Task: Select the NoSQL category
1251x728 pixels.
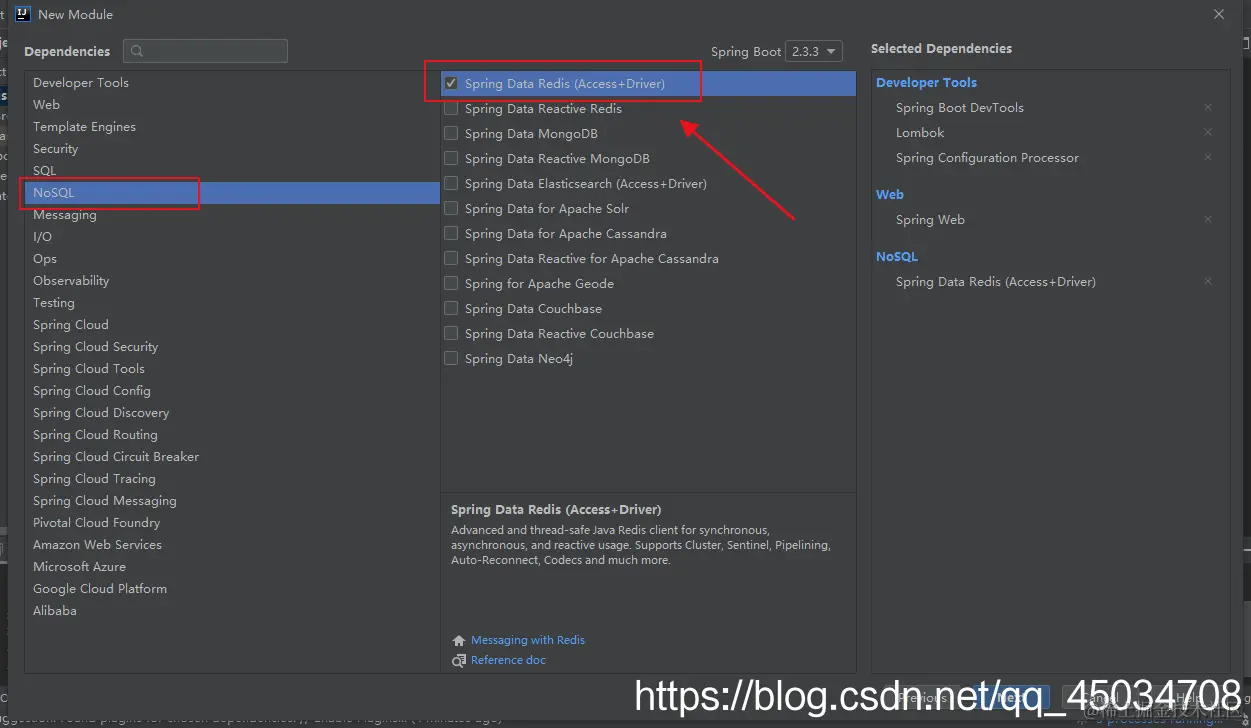Action: 232,192
